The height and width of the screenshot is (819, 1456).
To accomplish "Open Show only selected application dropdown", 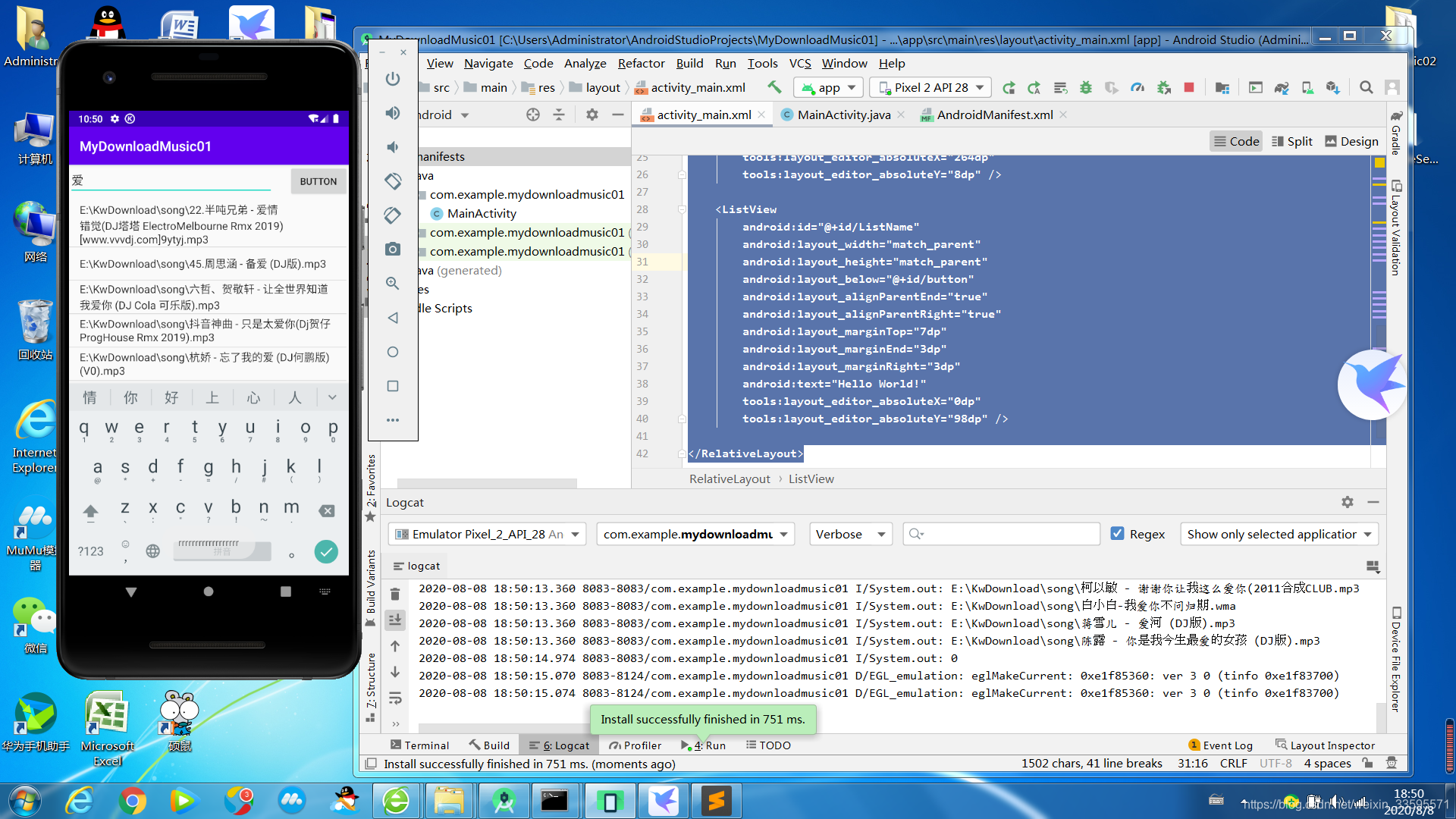I will pyautogui.click(x=1279, y=534).
